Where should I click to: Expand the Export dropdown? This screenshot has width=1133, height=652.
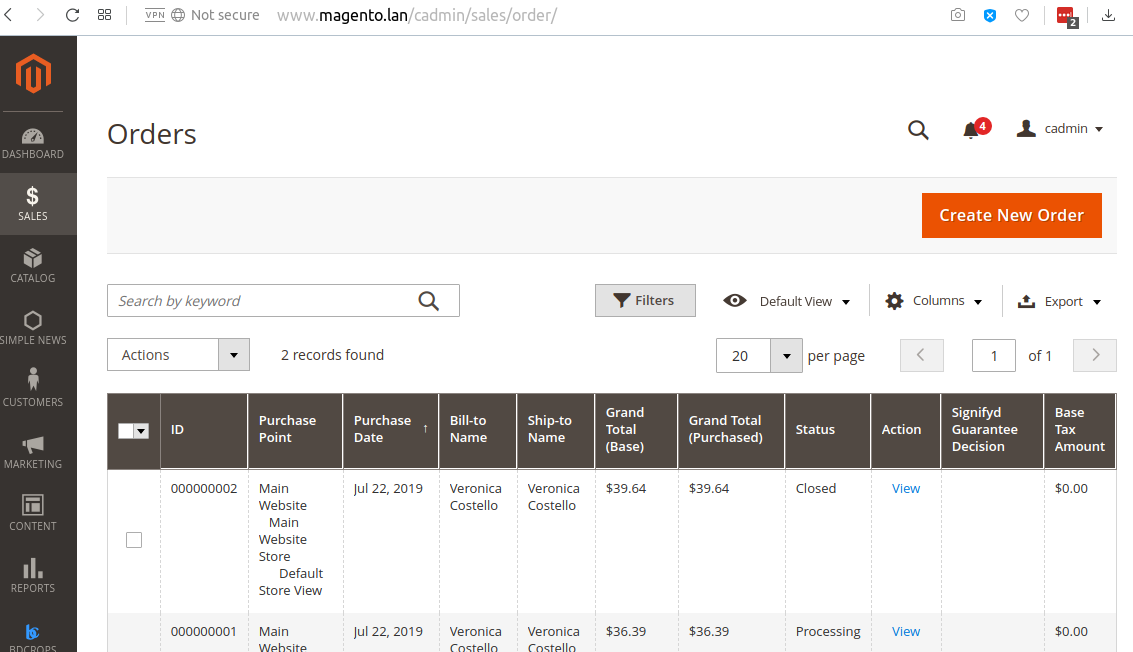tap(1059, 301)
